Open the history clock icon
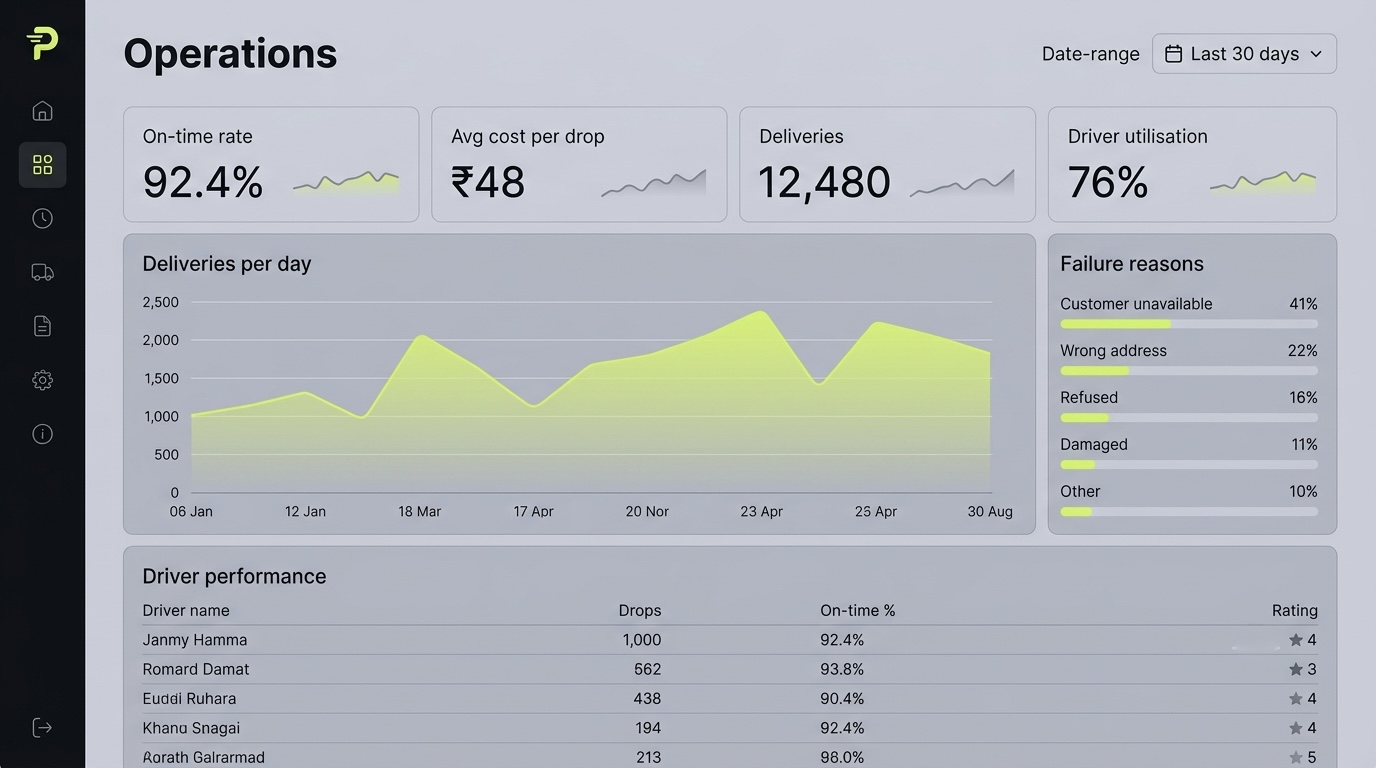The height and width of the screenshot is (768, 1376). point(42,218)
